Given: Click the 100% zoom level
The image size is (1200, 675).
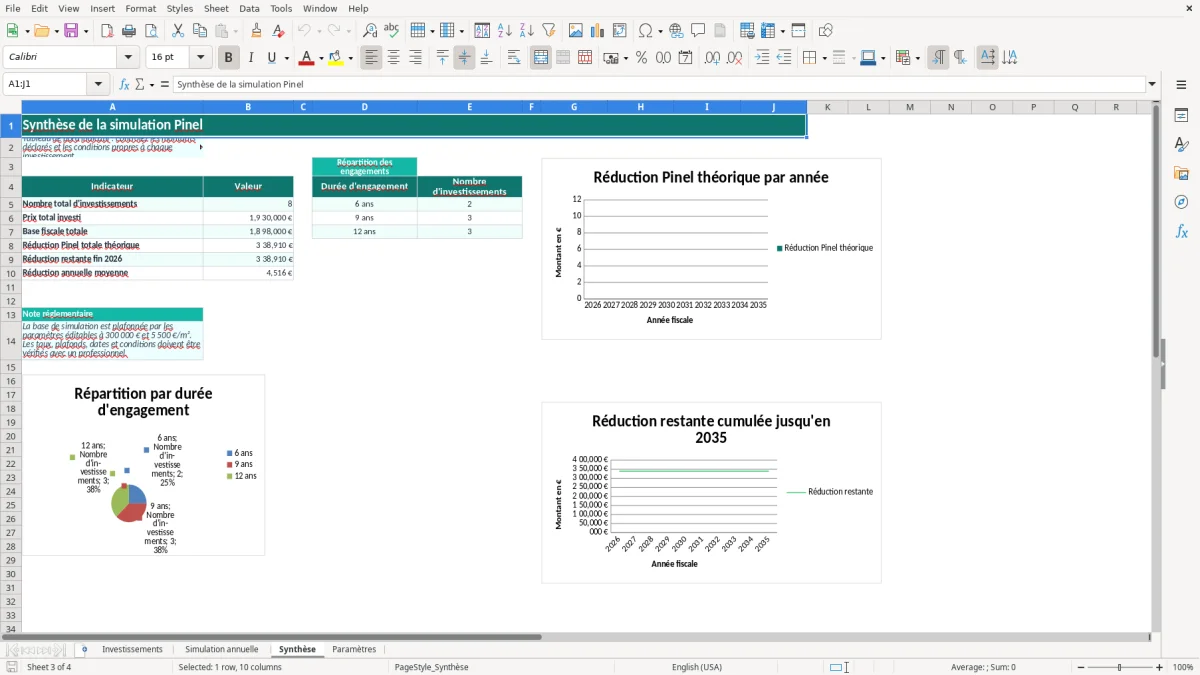Looking at the screenshot, I should [1183, 667].
